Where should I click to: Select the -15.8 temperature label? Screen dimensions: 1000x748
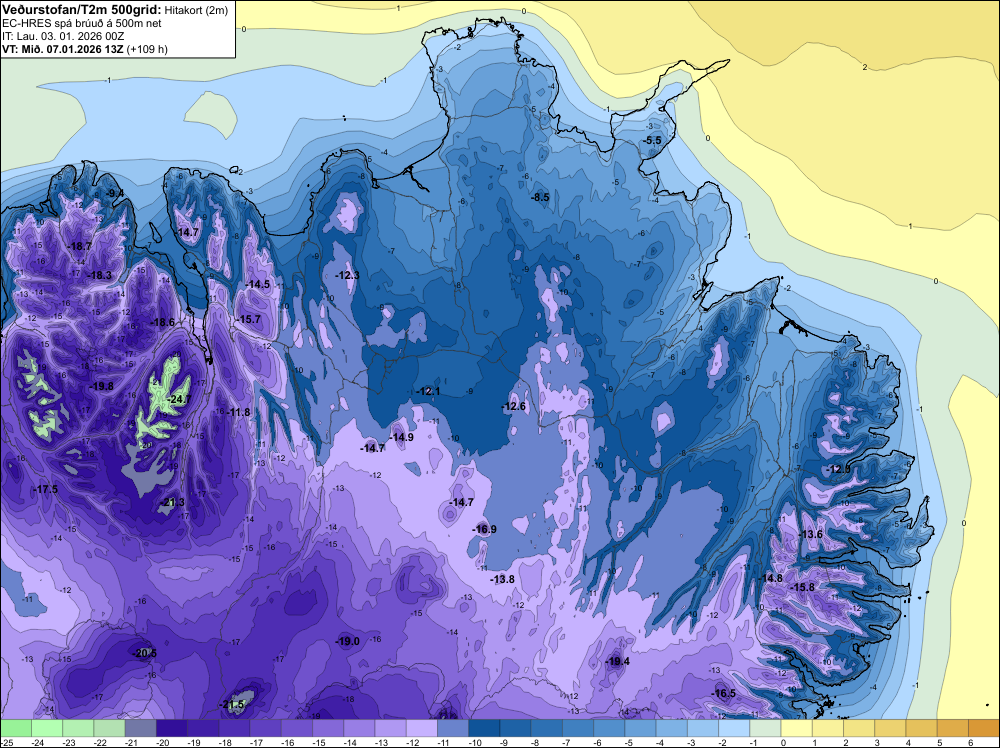tap(802, 587)
